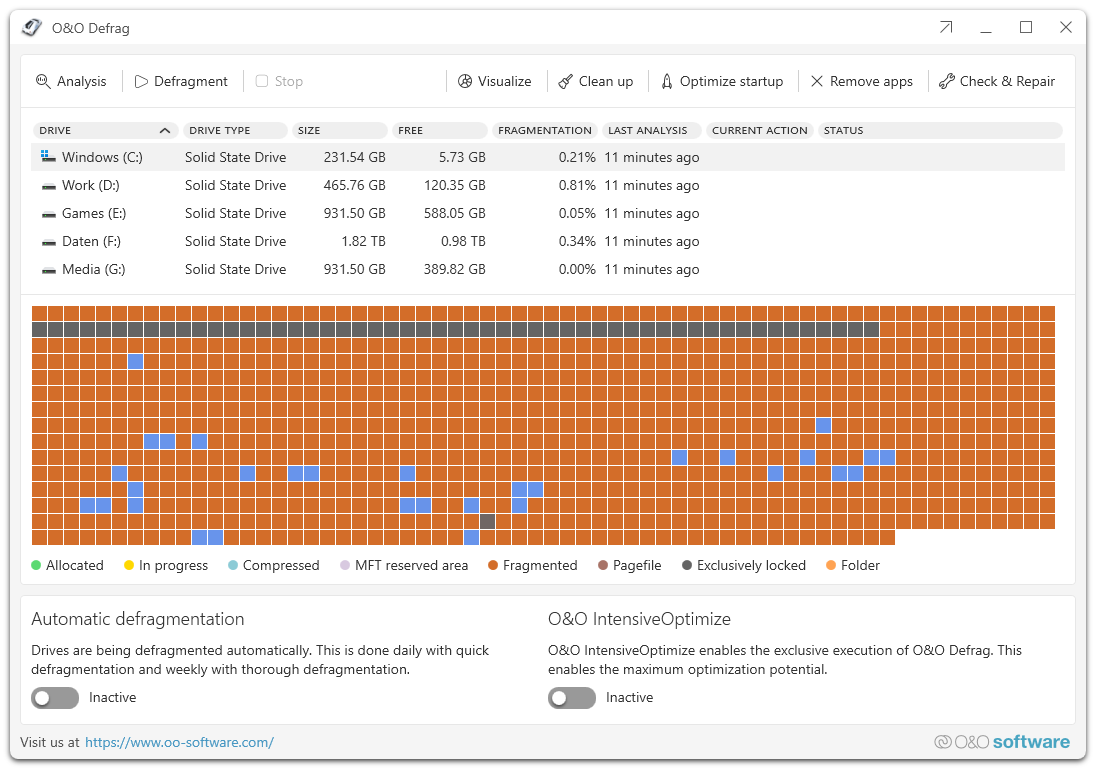
Task: Sort drives by the Fragmentation column header
Action: tap(545, 130)
